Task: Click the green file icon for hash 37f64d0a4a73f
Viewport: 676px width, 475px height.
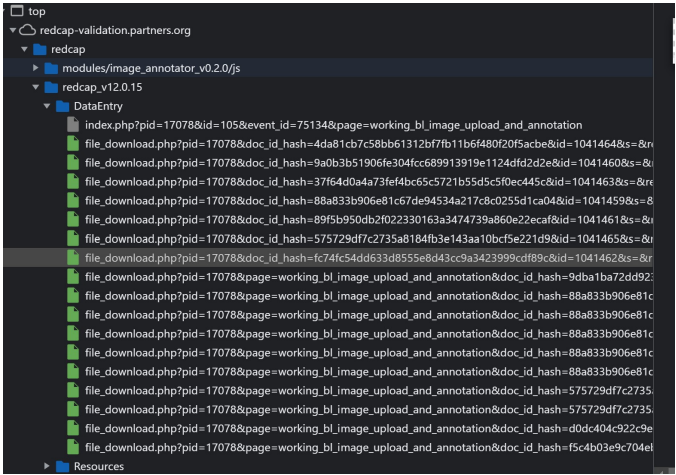Action: coord(73,182)
